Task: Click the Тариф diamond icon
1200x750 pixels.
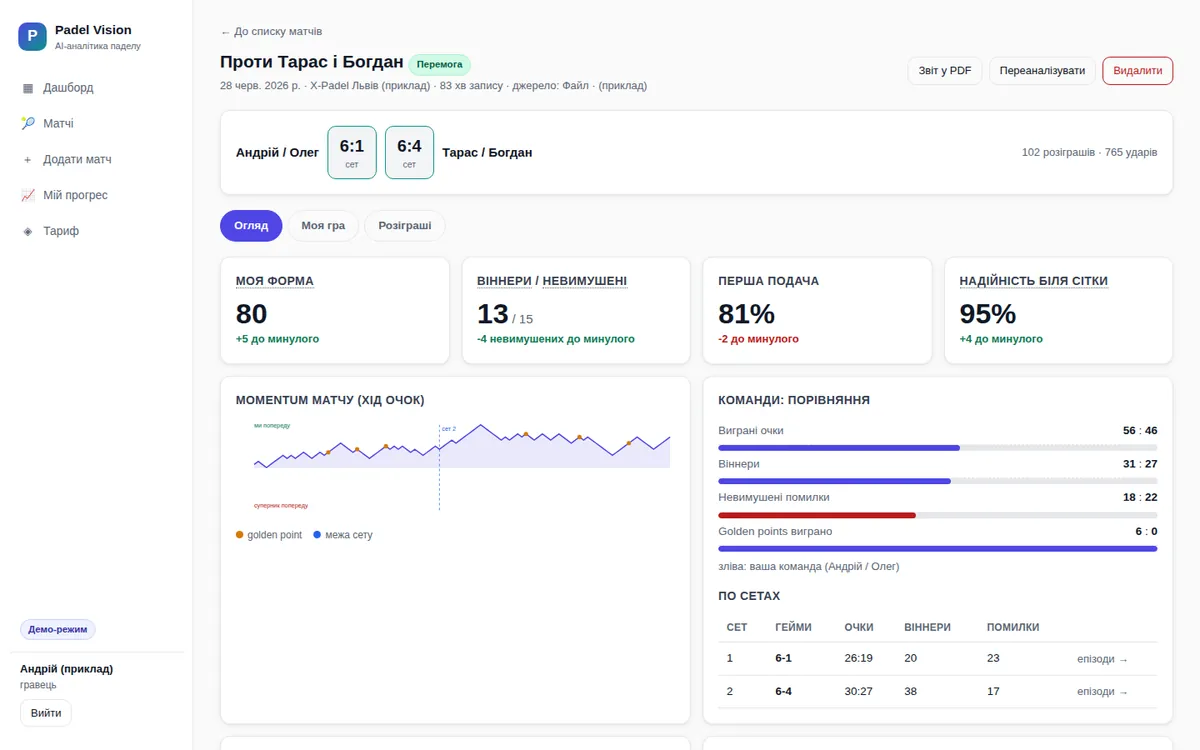Action: (28, 232)
